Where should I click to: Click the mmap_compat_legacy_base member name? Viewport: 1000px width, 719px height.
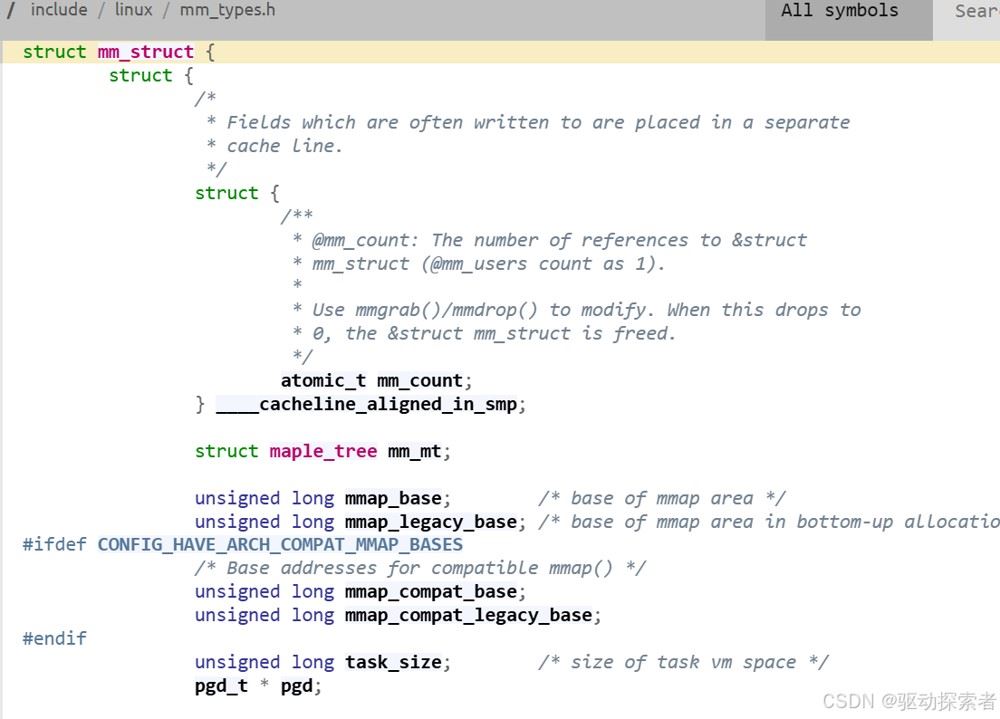coord(469,616)
